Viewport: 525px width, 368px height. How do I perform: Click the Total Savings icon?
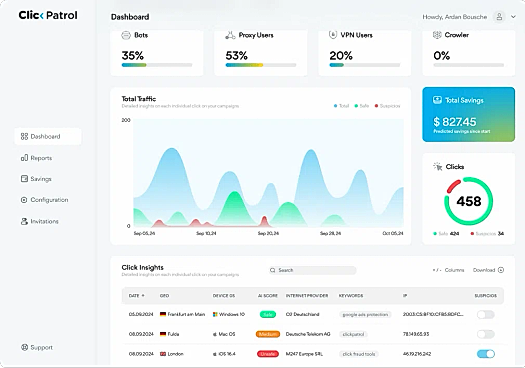(x=437, y=100)
